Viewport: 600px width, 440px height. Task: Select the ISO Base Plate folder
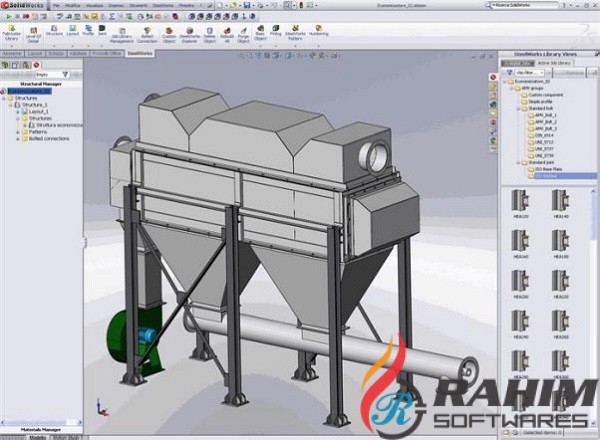(x=545, y=169)
